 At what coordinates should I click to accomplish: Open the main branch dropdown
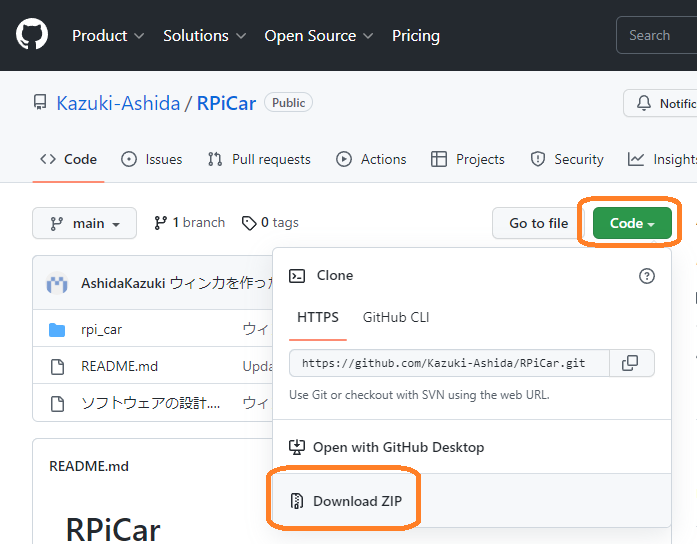[84, 223]
